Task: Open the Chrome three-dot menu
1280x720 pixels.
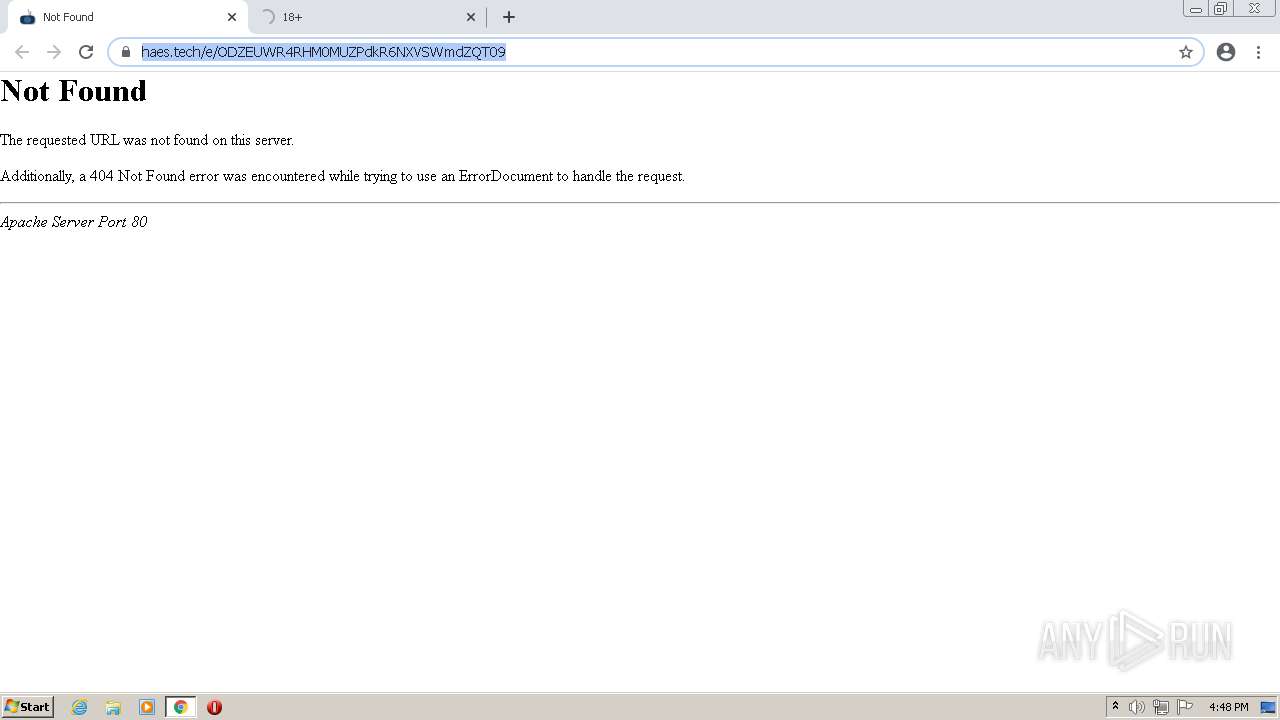Action: click(x=1258, y=52)
